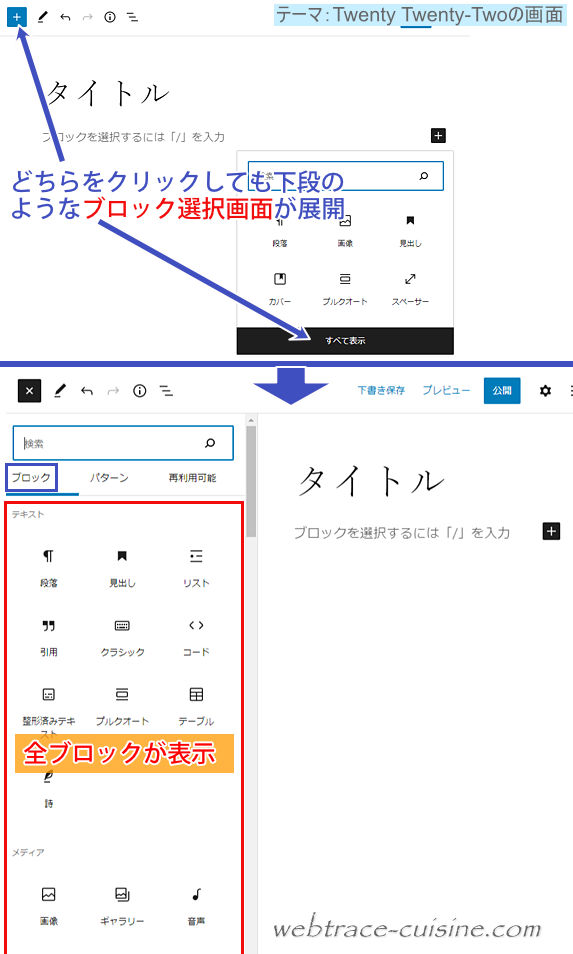
Task: Click redo arrow in the lower toolbar
Action: point(113,391)
